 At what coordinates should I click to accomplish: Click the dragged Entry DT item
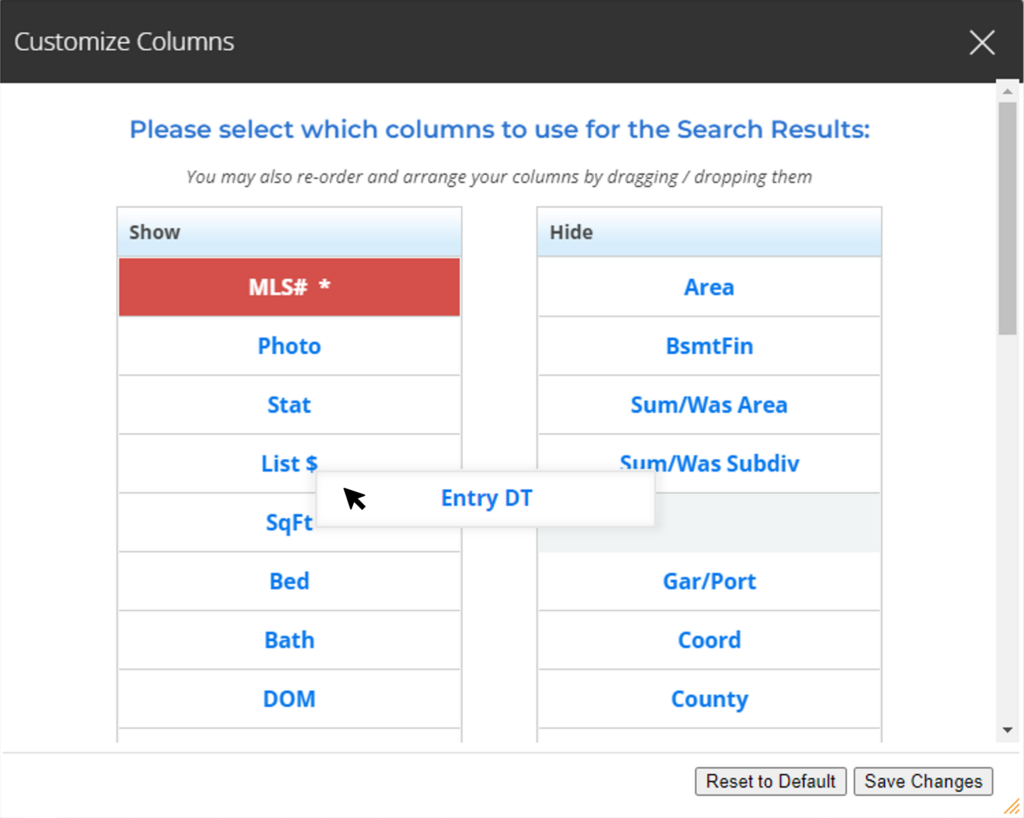[486, 498]
